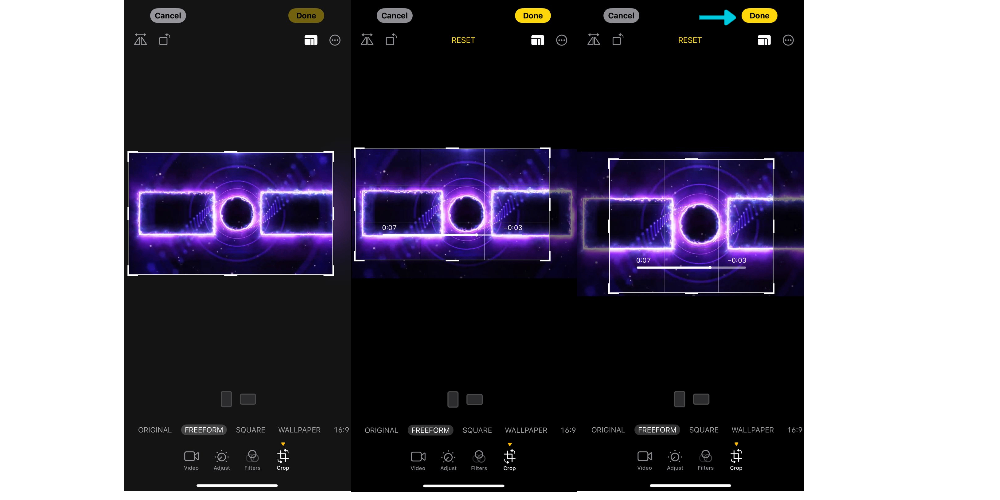Open the Adjust tool in middle screenshot
Viewport: 1000px width, 500px height.
[448, 460]
